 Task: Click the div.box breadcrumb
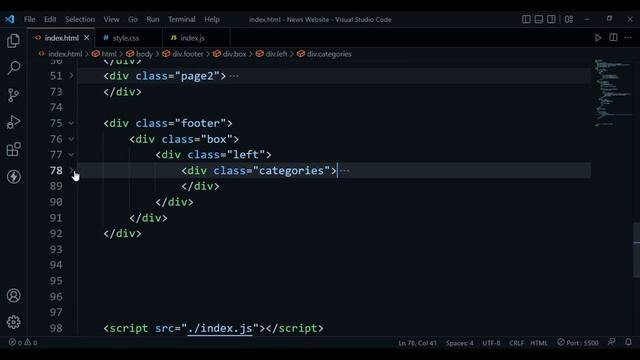234,54
